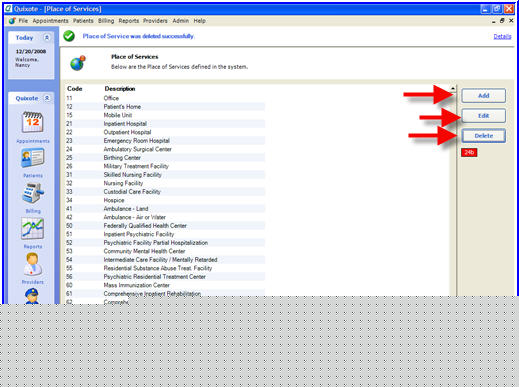Select Psychiatric Residential Treatment Center row

pyautogui.click(x=165, y=277)
